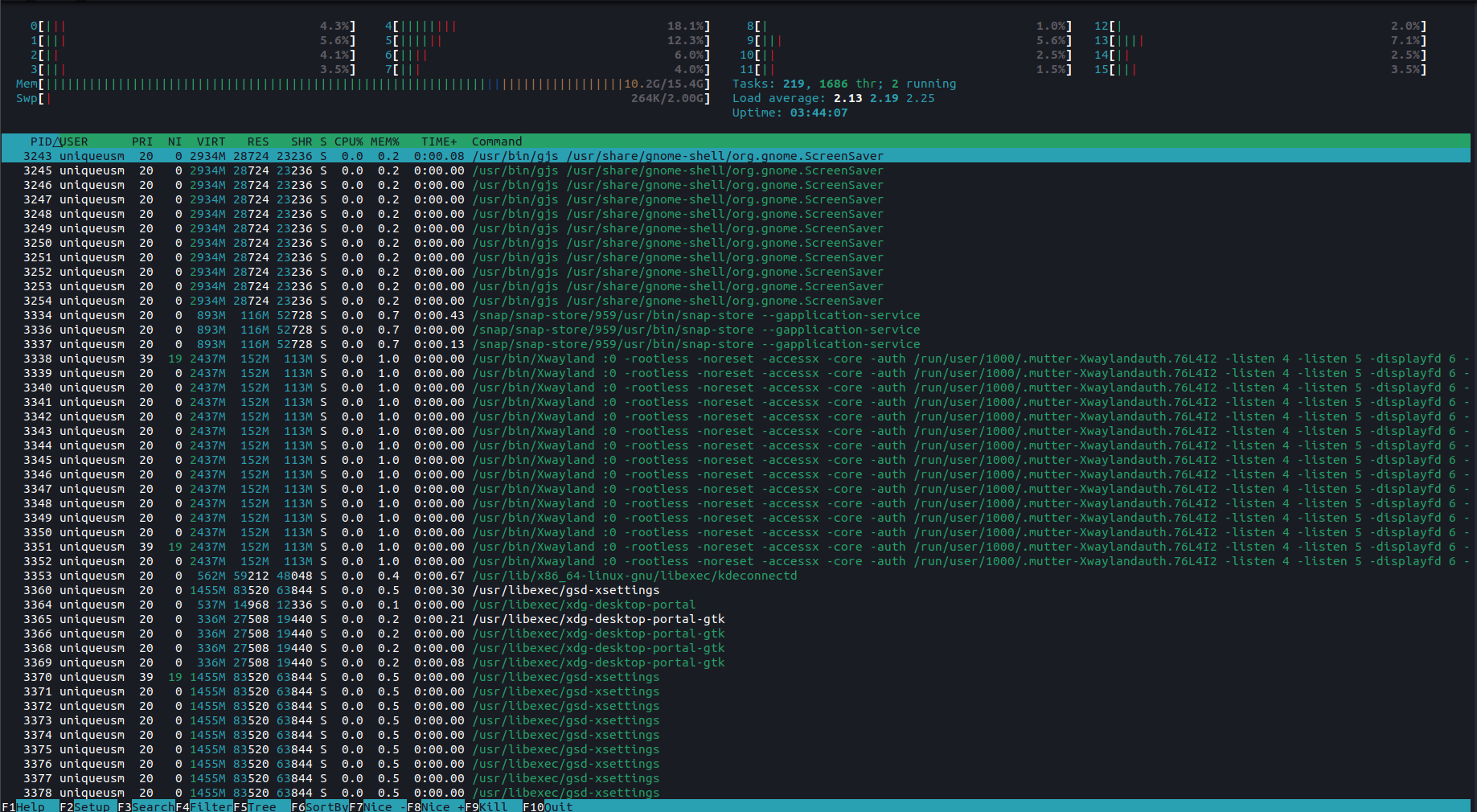Click the CPU 11 meter showing 1.5%
The width and height of the screenshot is (1477, 812).
[x=906, y=69]
